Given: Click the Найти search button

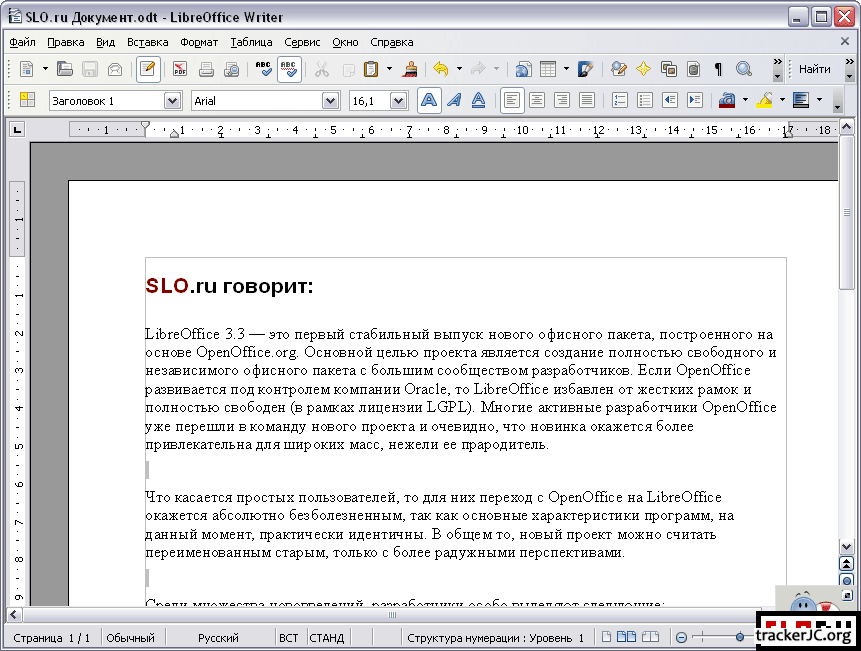Looking at the screenshot, I should click(x=815, y=69).
